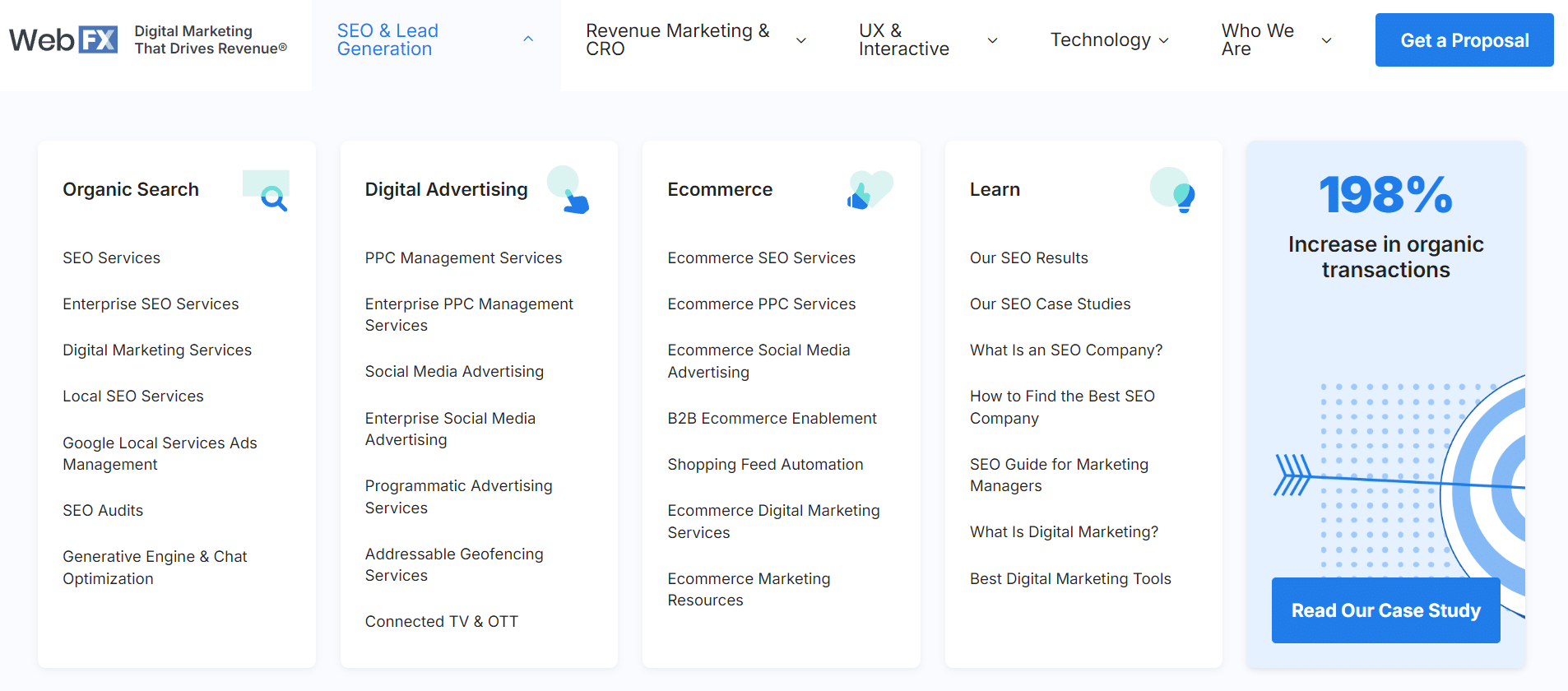Viewport: 1568px width, 691px height.
Task: Click the Ecommerce column heading
Action: point(720,189)
